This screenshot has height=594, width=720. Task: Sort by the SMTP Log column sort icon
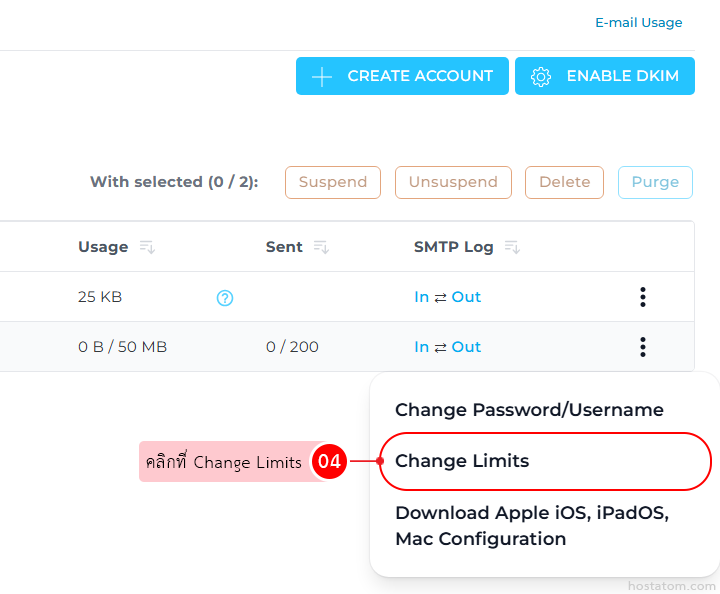(x=512, y=247)
